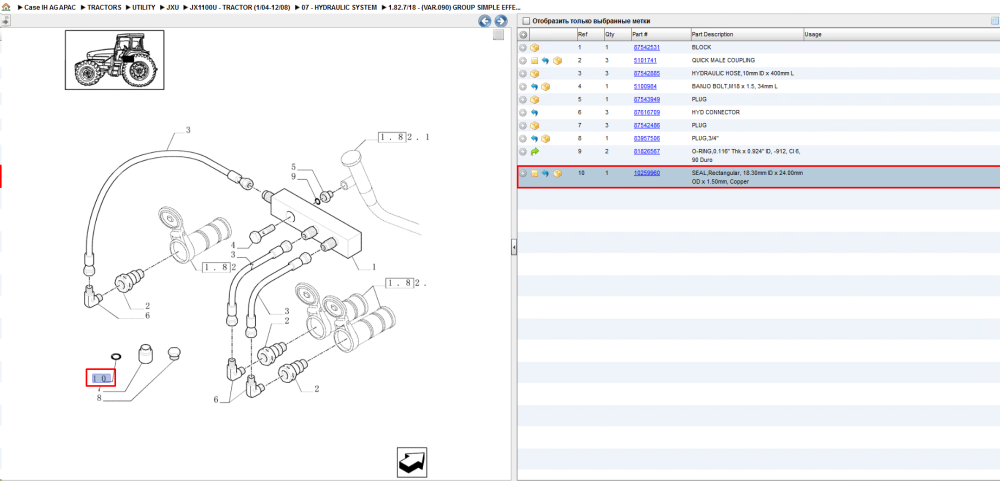
Task: Click the box icon in QUICK MALE COUPLING row
Action: (x=557, y=61)
